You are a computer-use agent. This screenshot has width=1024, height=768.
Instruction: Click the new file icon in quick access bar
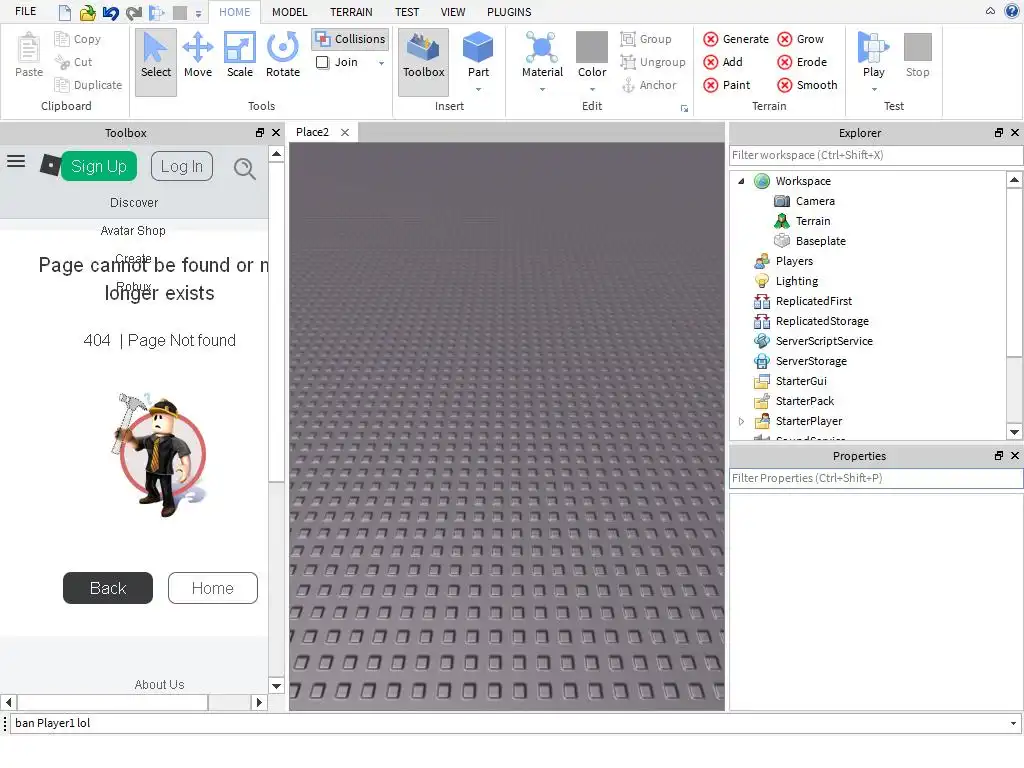tap(65, 12)
